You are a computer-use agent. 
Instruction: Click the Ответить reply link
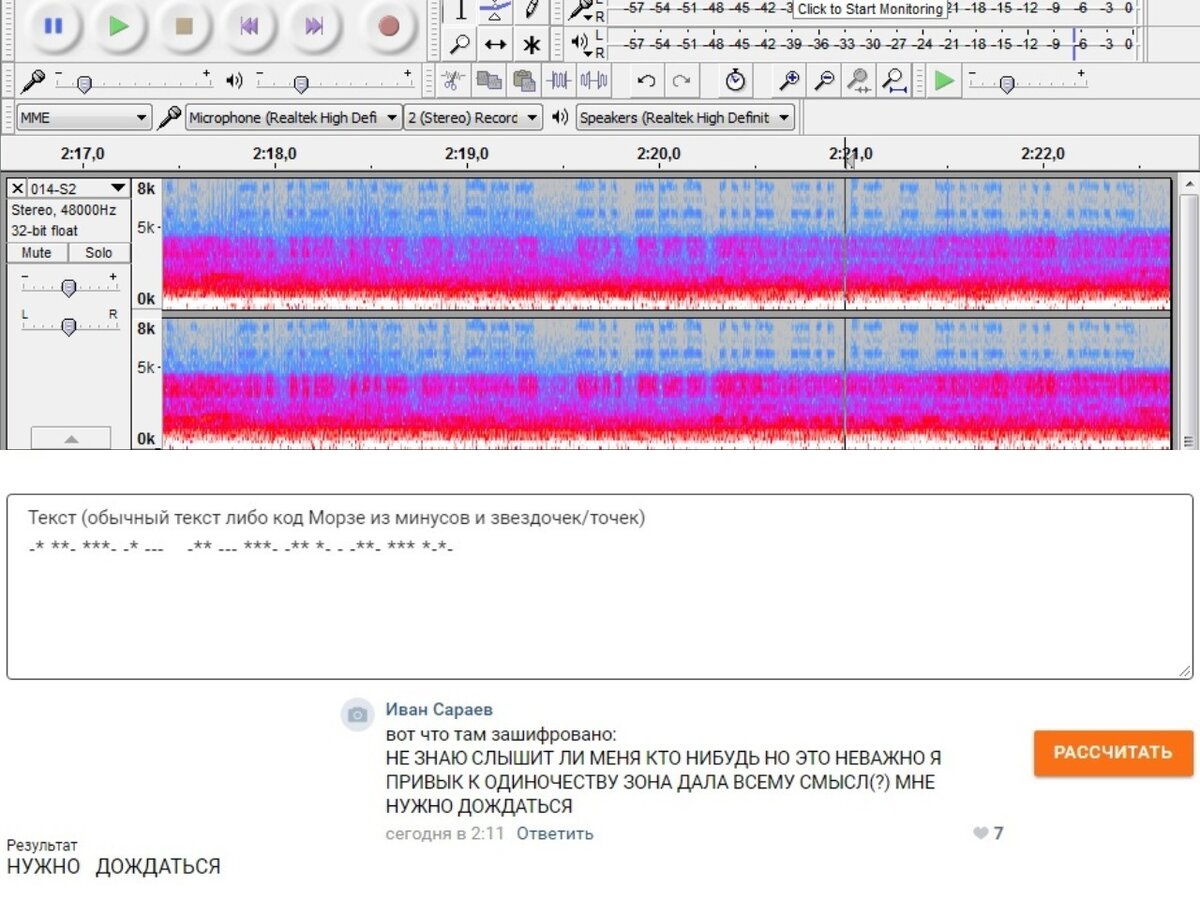tap(555, 833)
